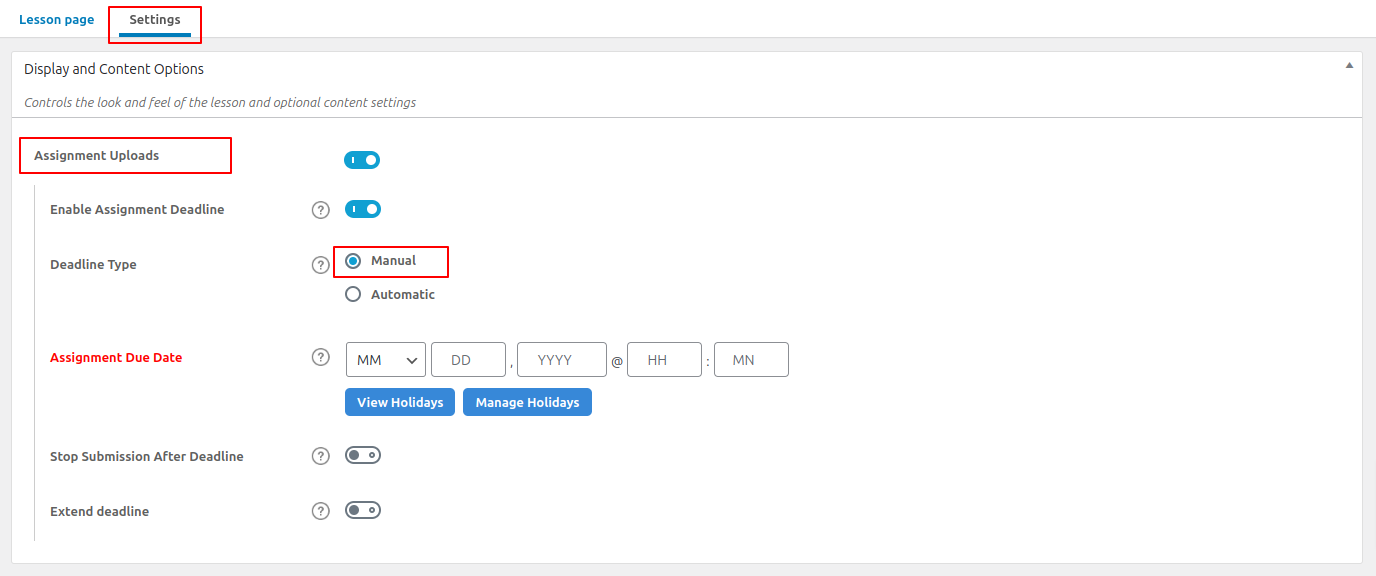Open the Settings tab

pyautogui.click(x=154, y=20)
